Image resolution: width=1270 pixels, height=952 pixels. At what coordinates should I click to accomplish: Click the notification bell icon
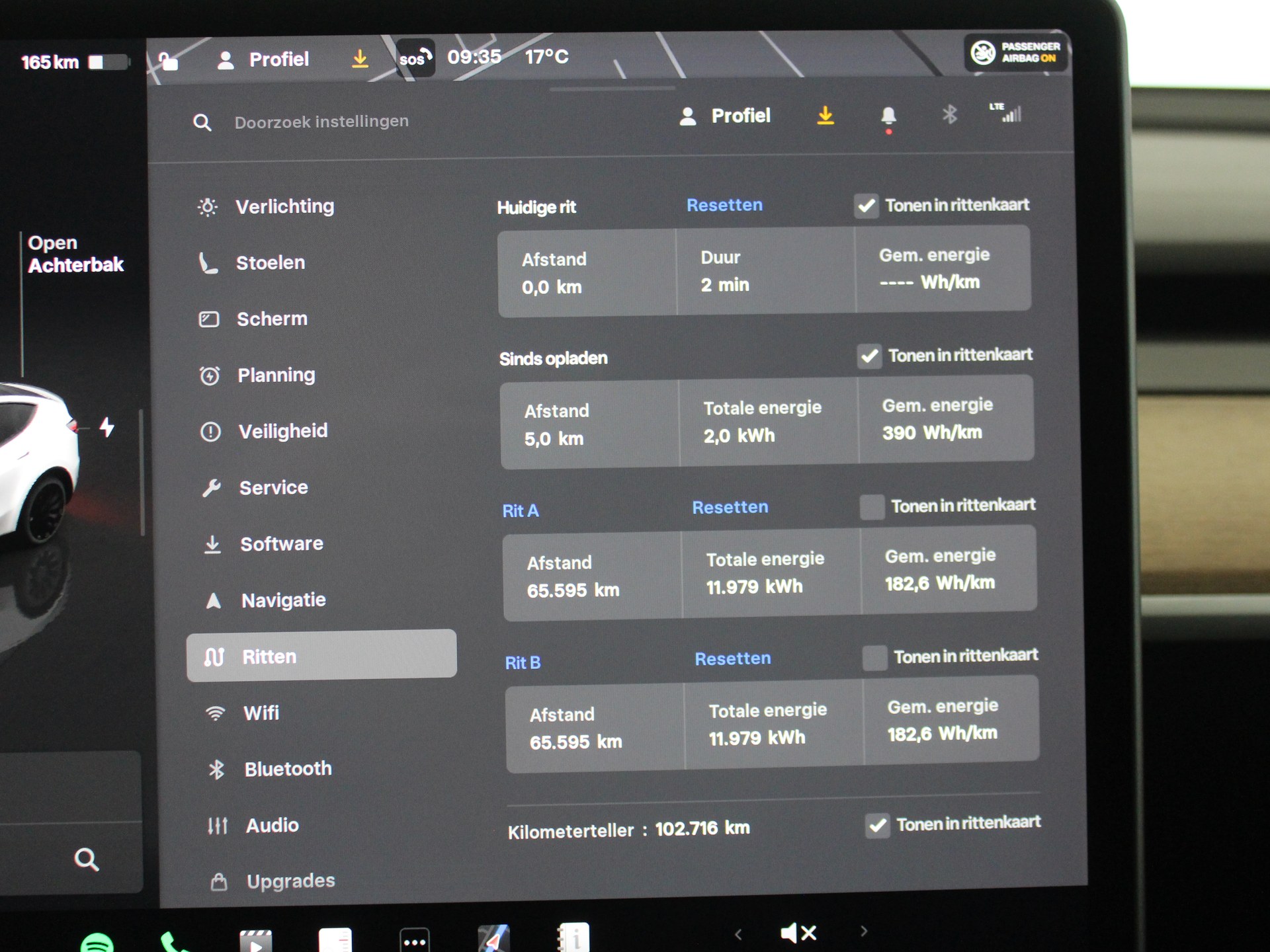(x=888, y=116)
